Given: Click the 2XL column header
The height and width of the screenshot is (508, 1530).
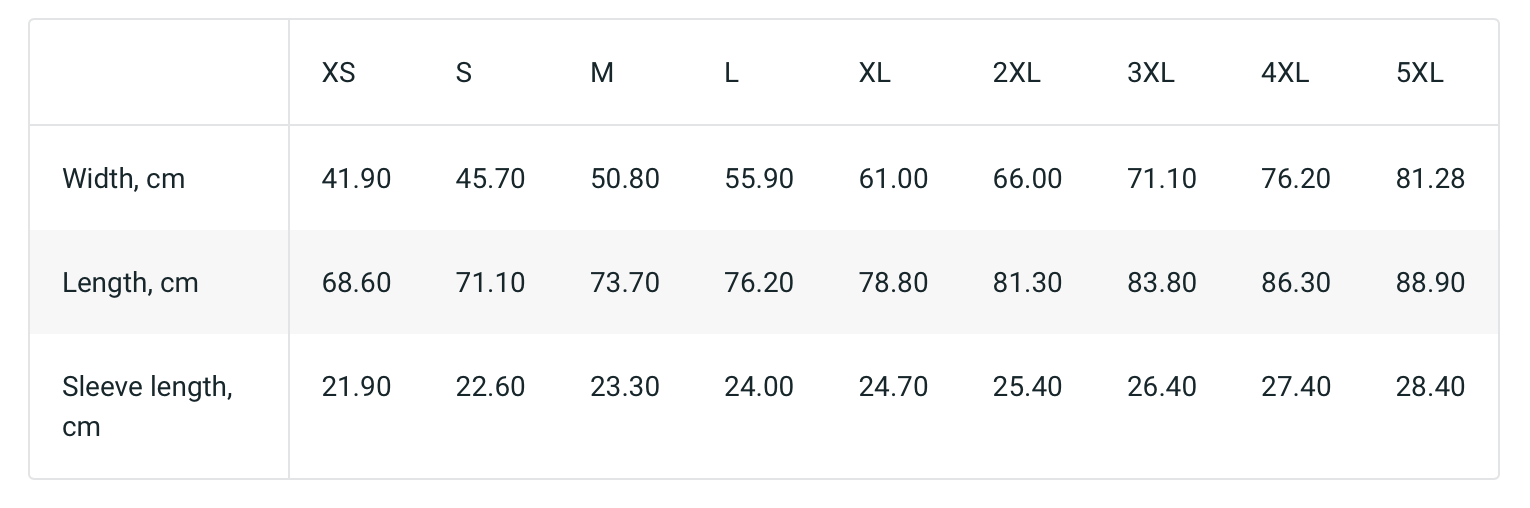Looking at the screenshot, I should 1017,73.
